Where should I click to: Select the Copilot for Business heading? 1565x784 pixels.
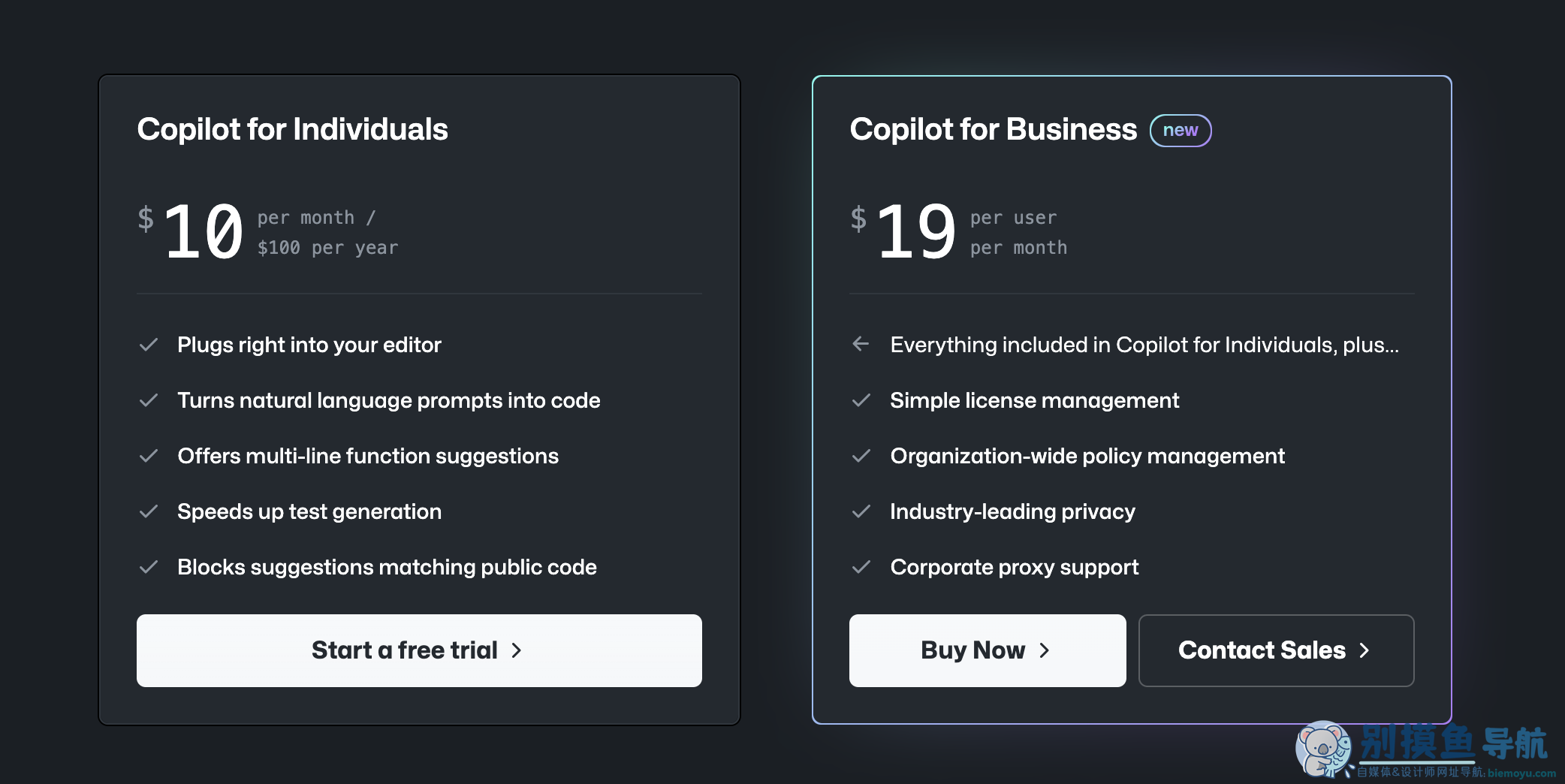pyautogui.click(x=994, y=129)
